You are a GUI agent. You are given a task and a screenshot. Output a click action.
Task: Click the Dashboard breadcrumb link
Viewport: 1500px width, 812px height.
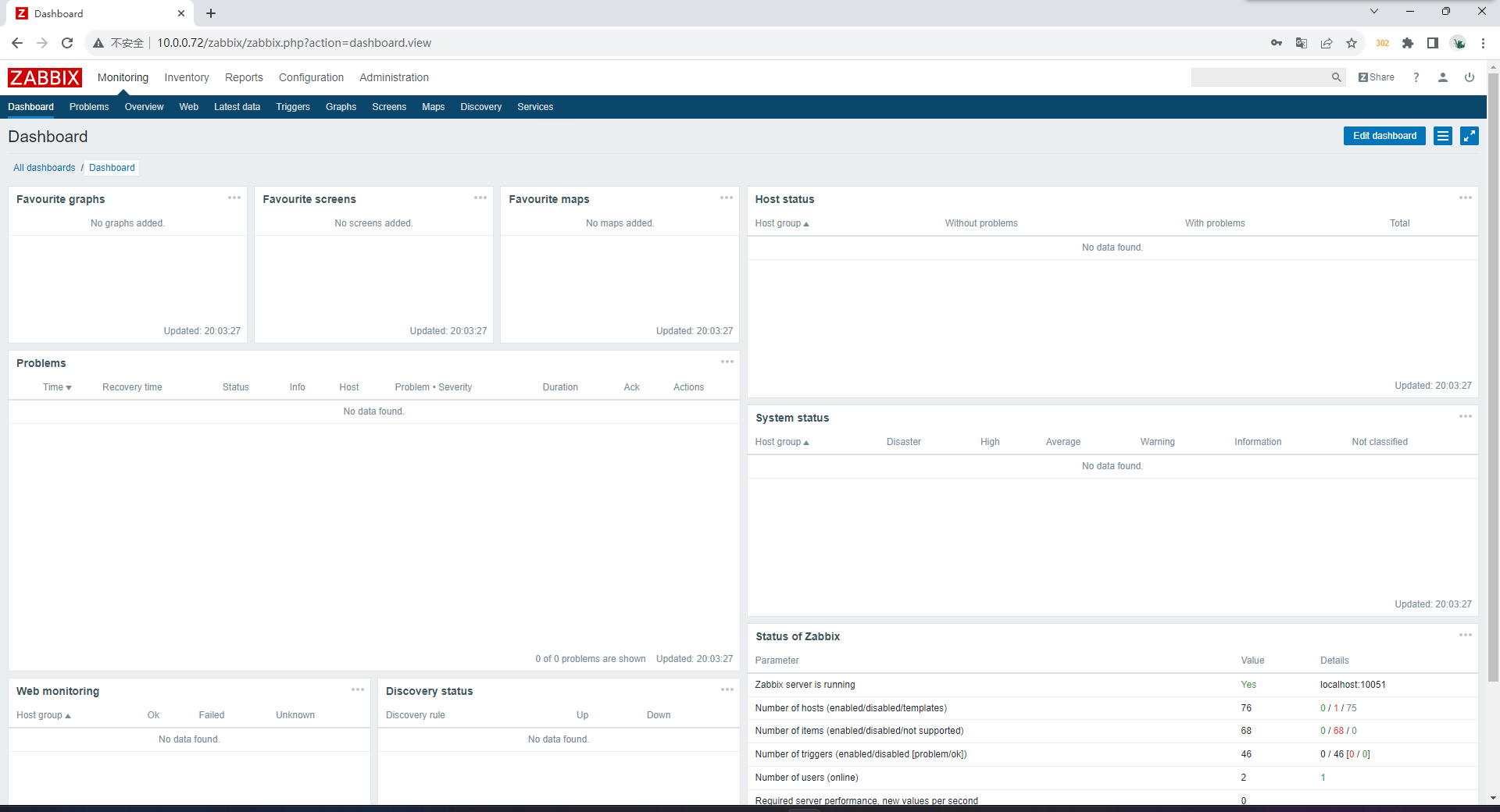(112, 168)
